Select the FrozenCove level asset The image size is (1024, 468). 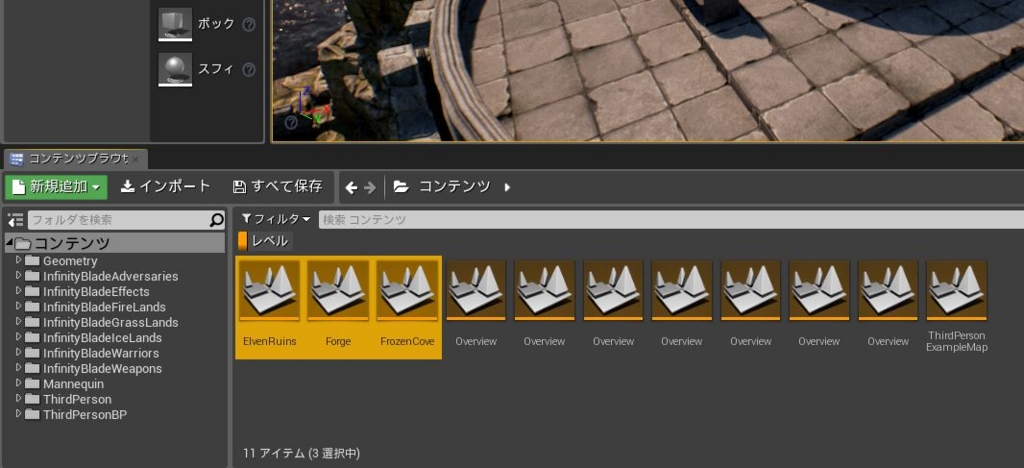[407, 307]
